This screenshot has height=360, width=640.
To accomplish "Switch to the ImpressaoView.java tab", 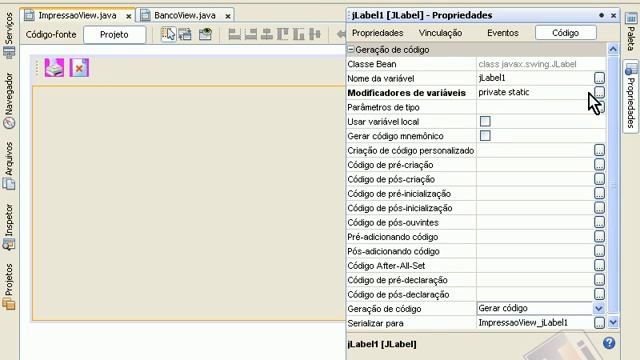I will click(x=78, y=16).
